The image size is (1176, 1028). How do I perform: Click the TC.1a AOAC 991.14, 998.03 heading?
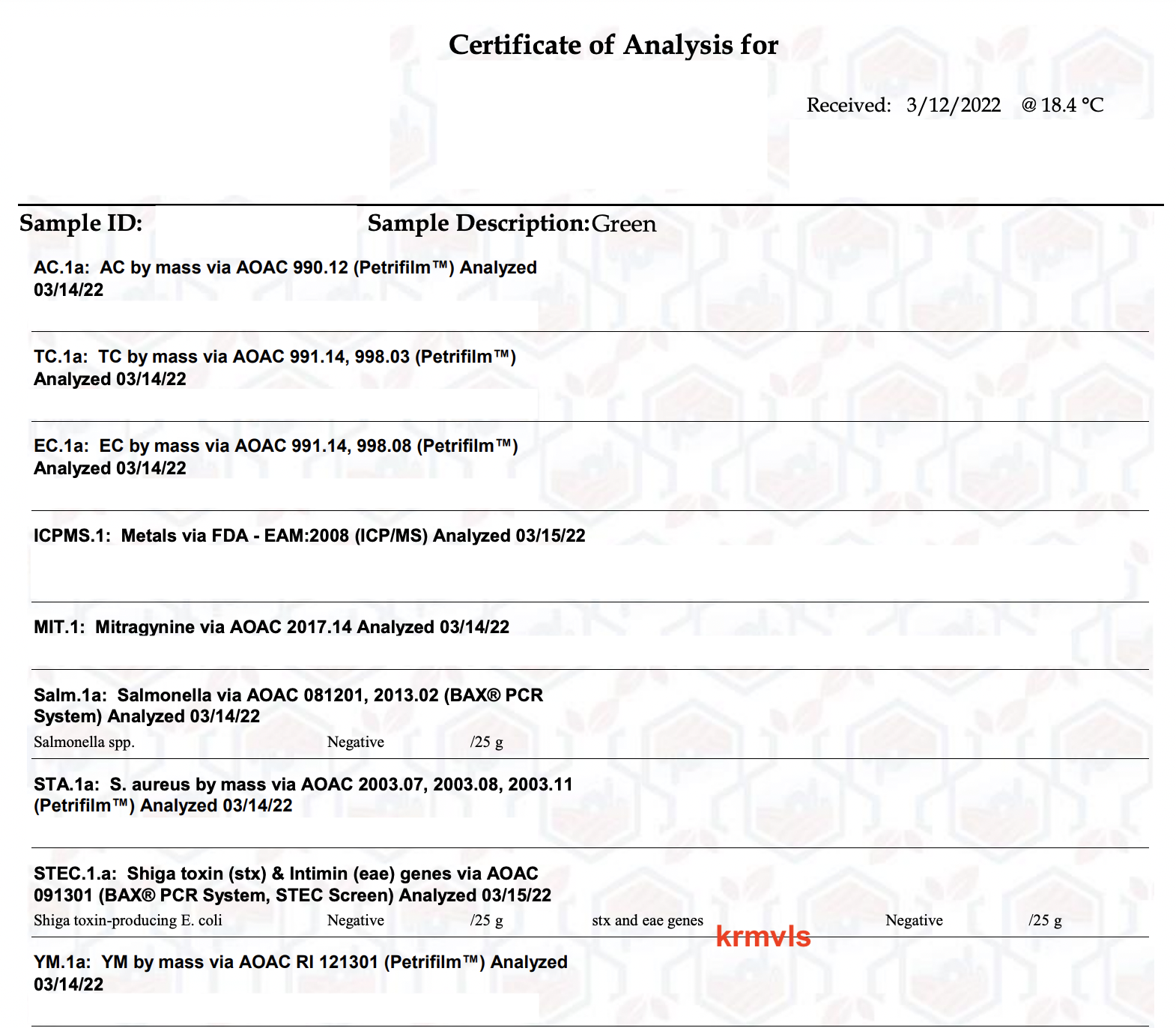pos(275,368)
